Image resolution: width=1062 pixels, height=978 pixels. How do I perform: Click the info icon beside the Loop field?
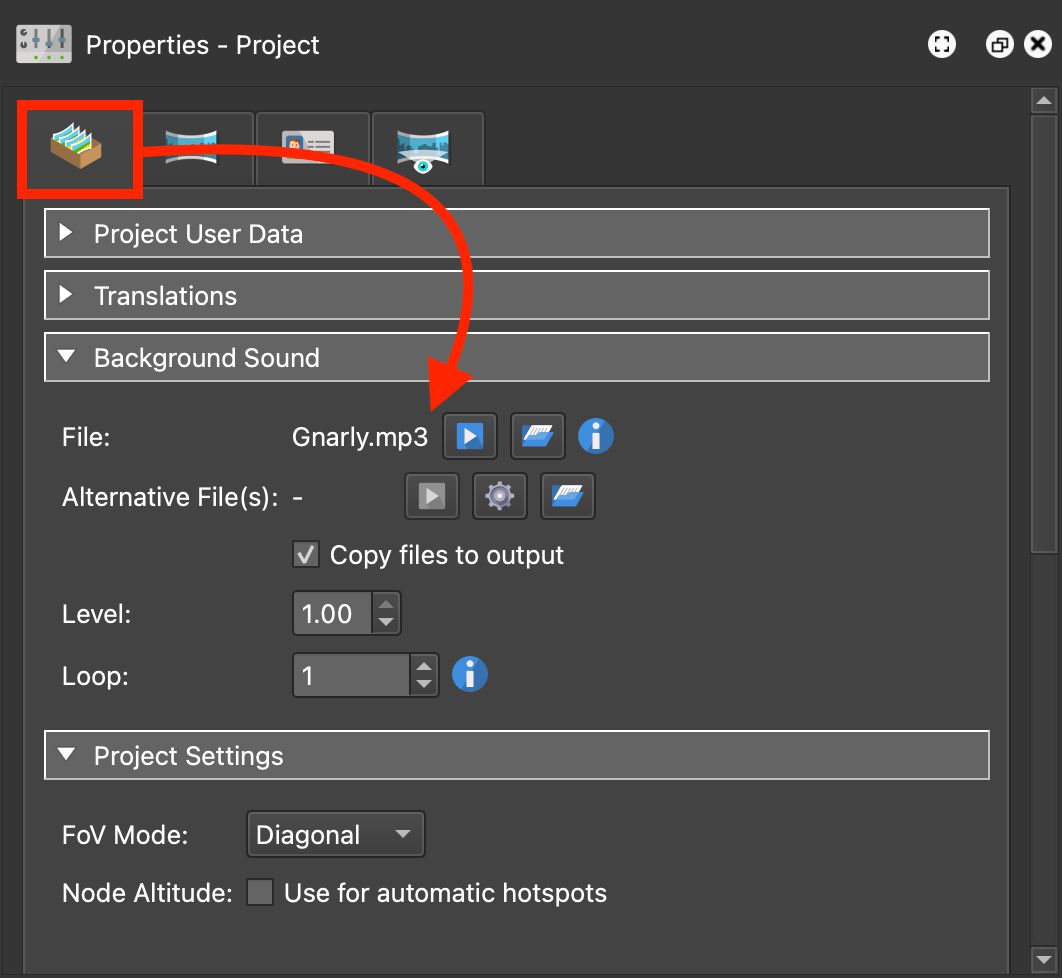point(470,675)
